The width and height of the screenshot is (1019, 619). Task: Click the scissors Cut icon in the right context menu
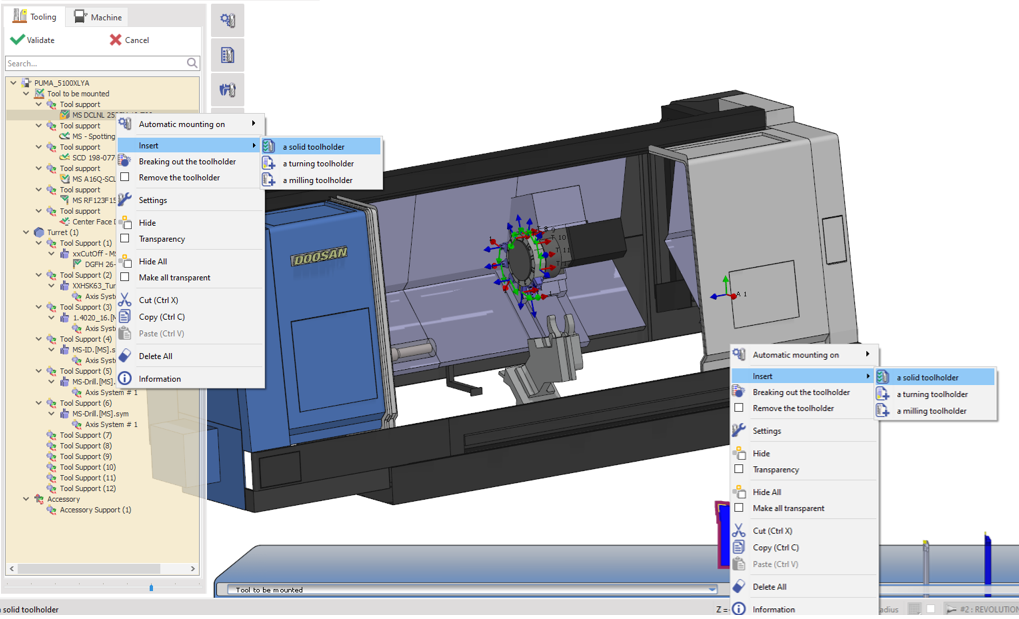coord(739,531)
